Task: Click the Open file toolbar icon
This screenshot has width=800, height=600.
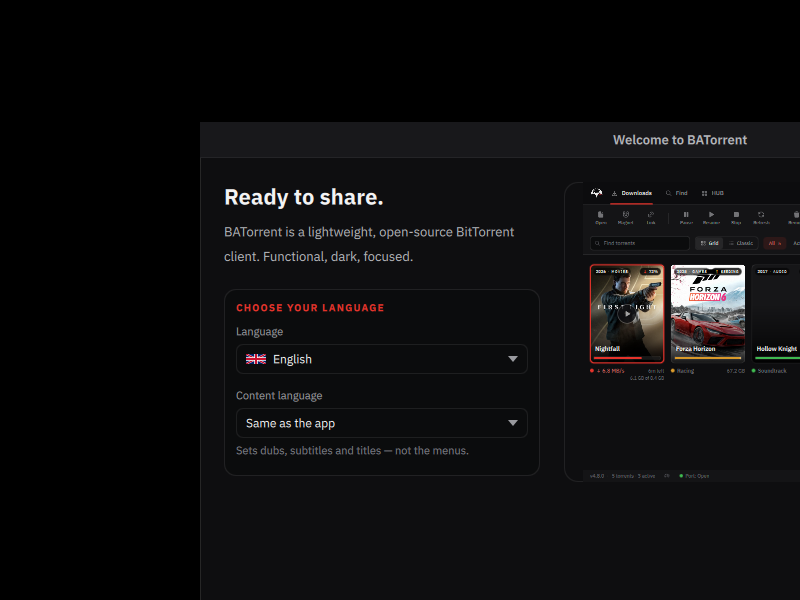Action: click(601, 218)
